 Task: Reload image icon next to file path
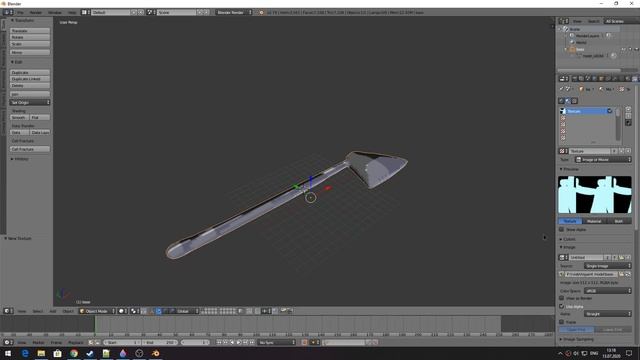tap(628, 274)
